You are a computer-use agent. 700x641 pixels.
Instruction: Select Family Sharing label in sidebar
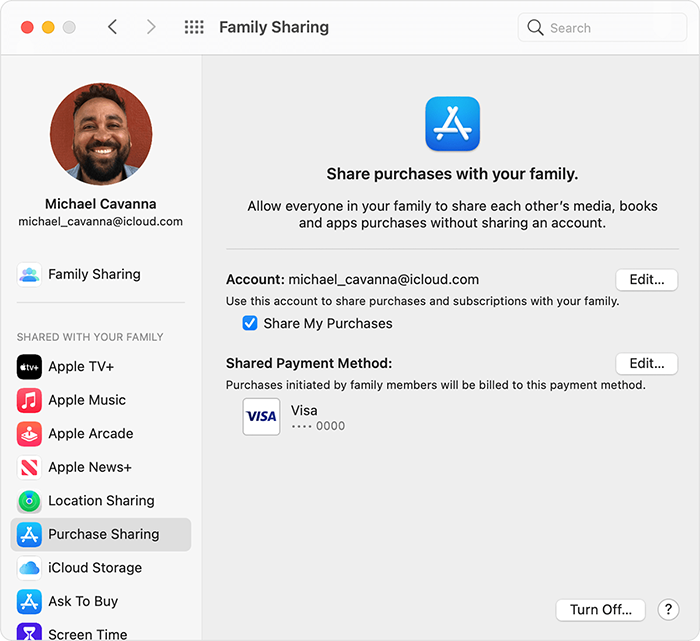(x=94, y=274)
